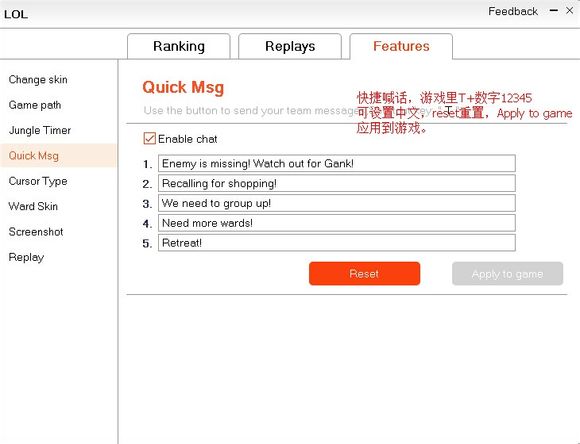
Task: Click Apply to game button
Action: (508, 274)
